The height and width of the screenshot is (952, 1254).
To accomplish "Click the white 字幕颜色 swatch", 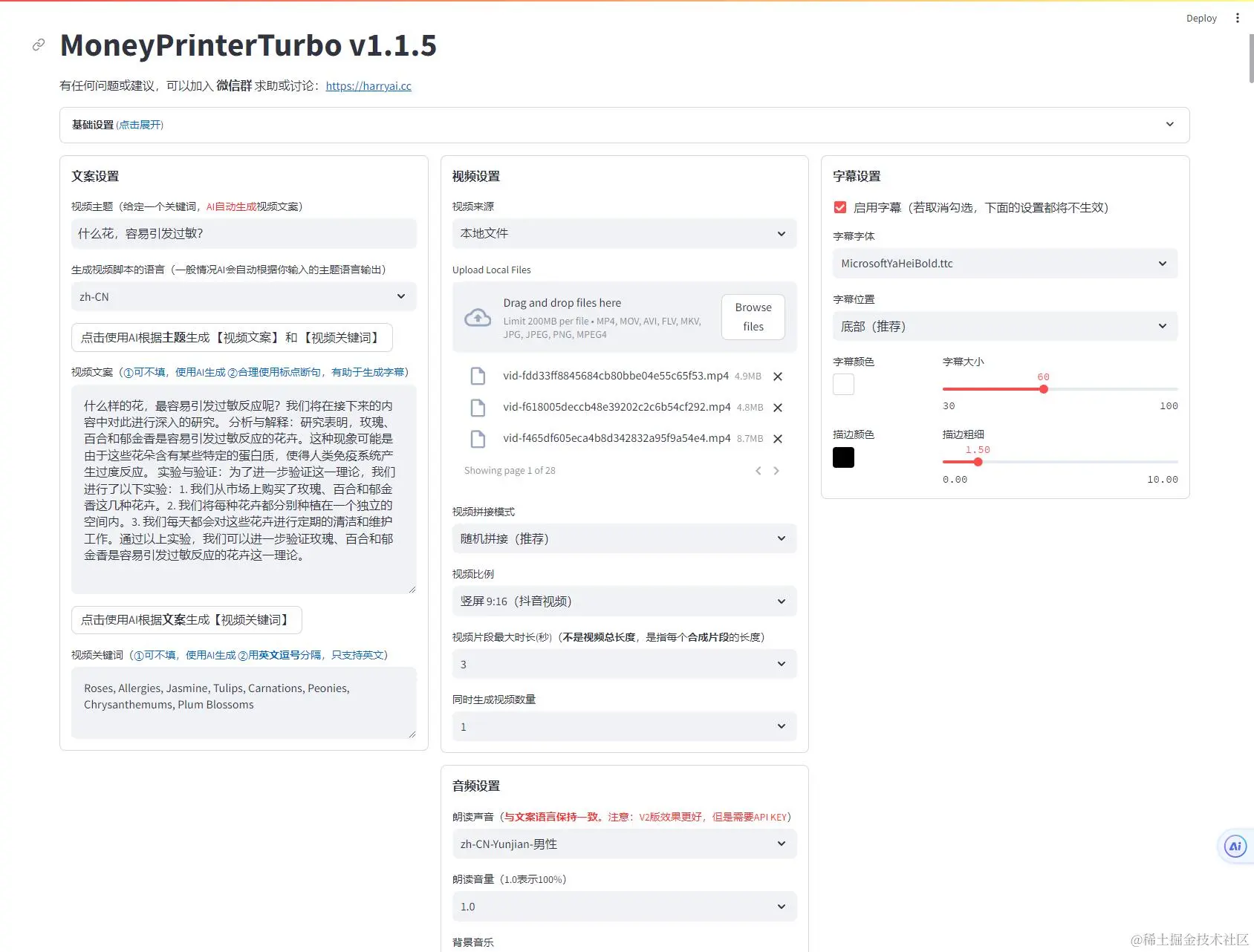I will click(x=843, y=385).
